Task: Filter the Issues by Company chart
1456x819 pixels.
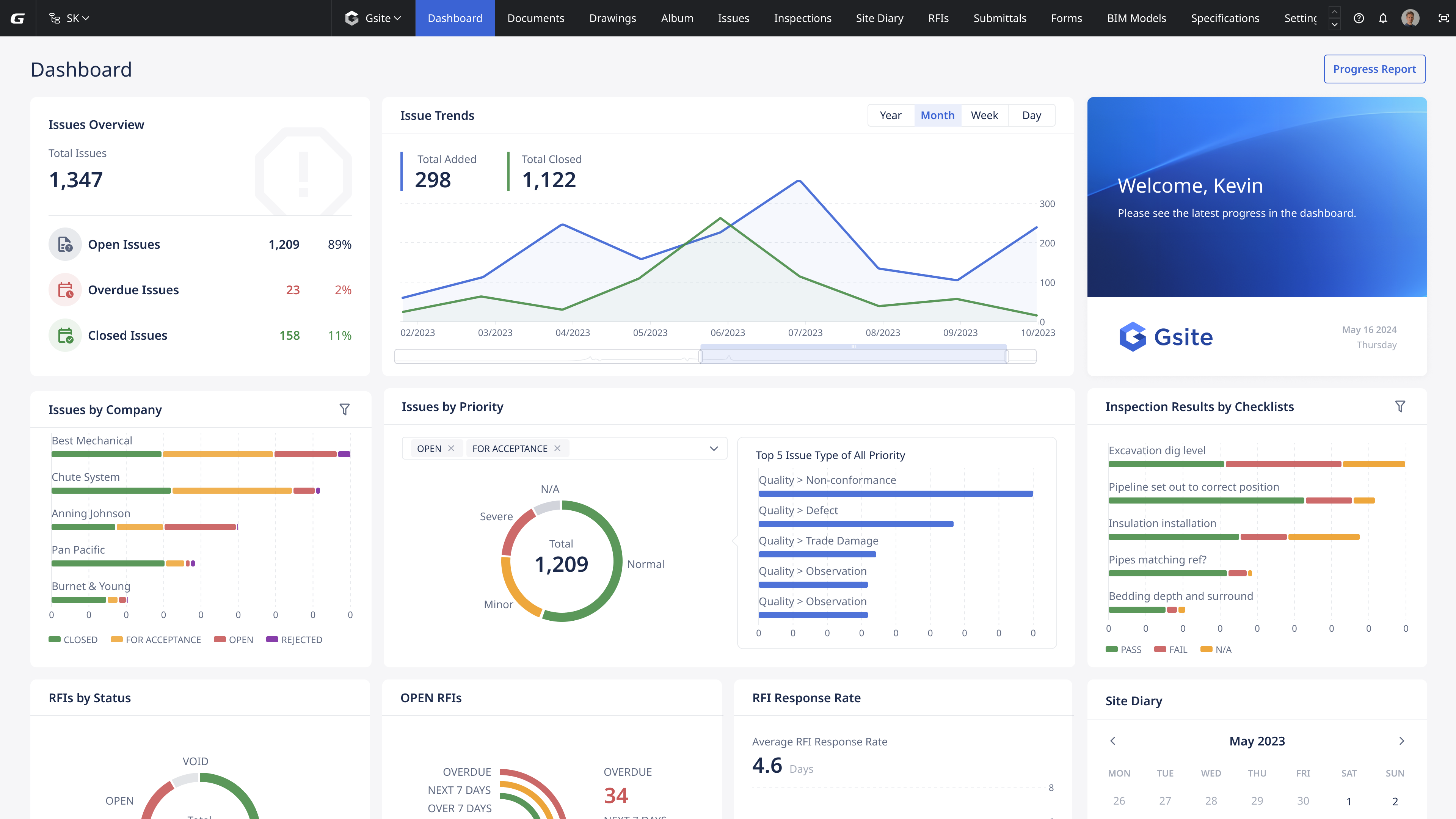Action: coord(344,409)
